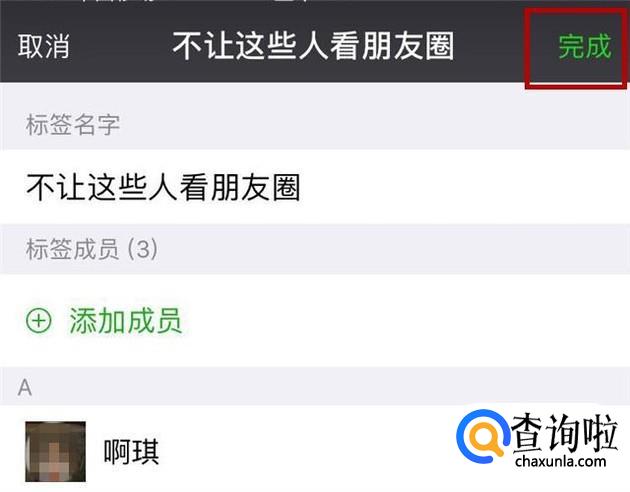This screenshot has height=492, width=630.
Task: Place cursor after 圈 in tag name field
Action: click(302, 187)
